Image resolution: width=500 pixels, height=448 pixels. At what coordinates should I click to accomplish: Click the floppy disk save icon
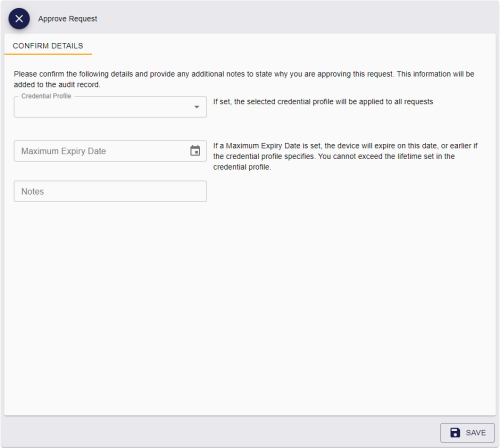pos(455,433)
